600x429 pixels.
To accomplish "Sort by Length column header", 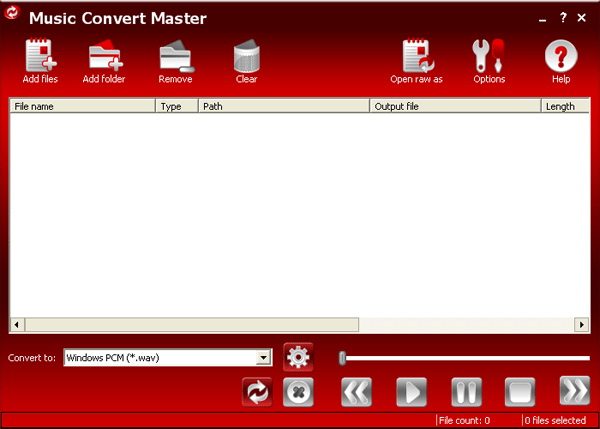I will tap(565, 106).
